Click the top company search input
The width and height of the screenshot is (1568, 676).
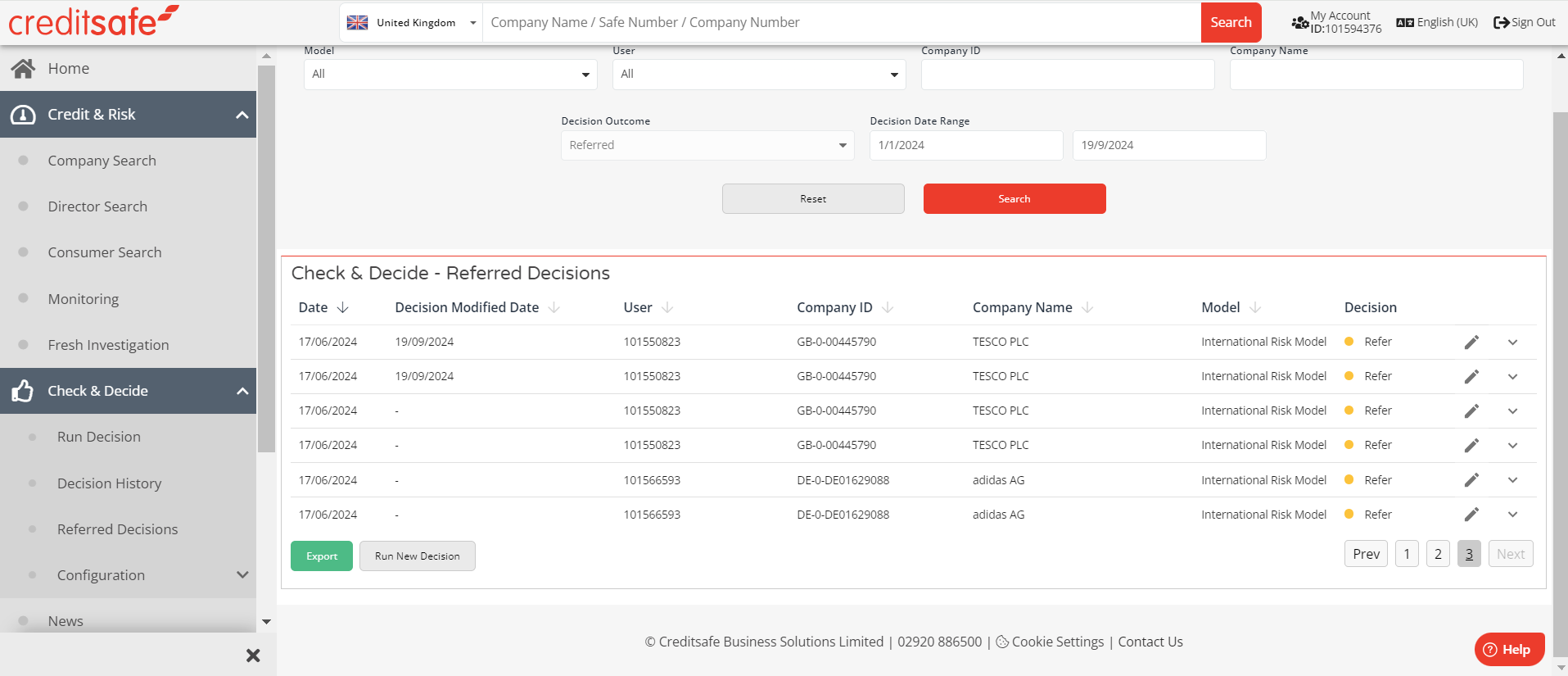[842, 23]
